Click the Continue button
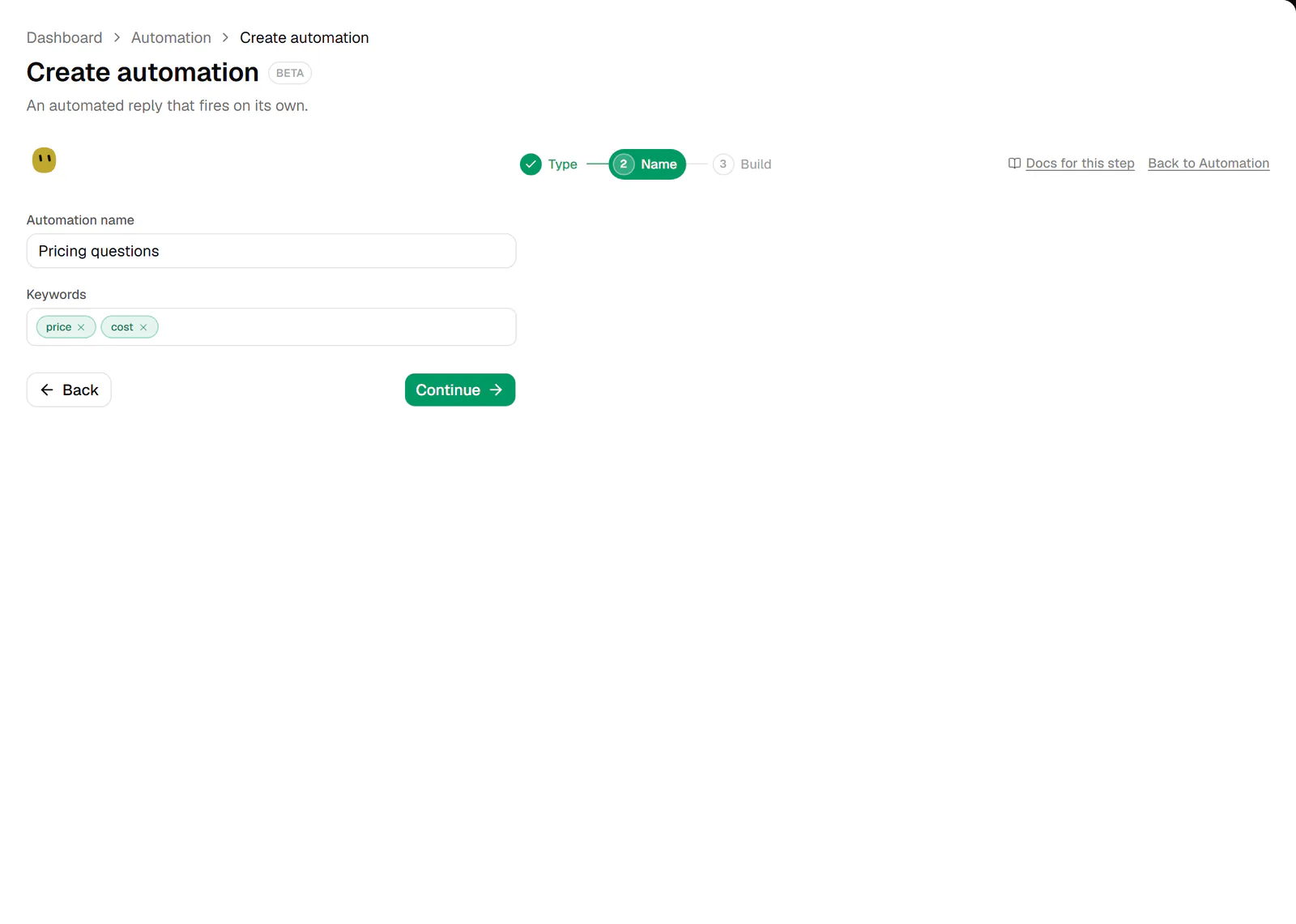Image resolution: width=1296 pixels, height=924 pixels. [x=460, y=390]
